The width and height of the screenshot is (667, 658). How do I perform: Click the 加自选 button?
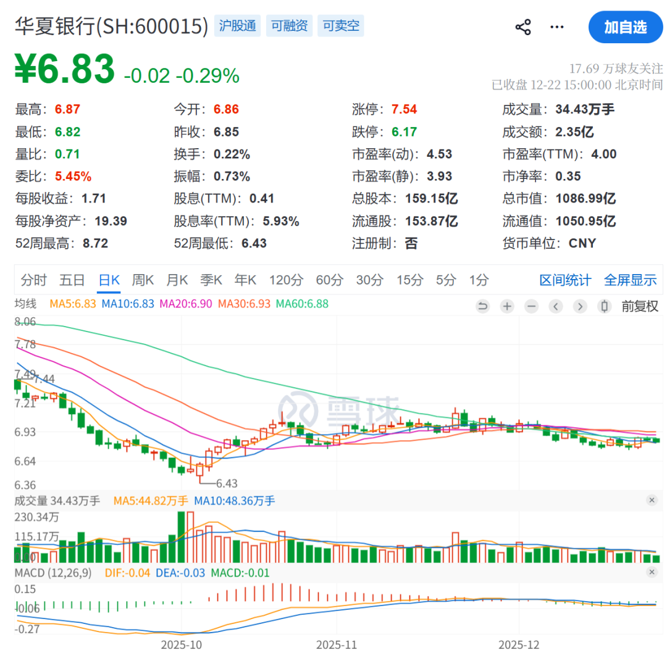(625, 27)
